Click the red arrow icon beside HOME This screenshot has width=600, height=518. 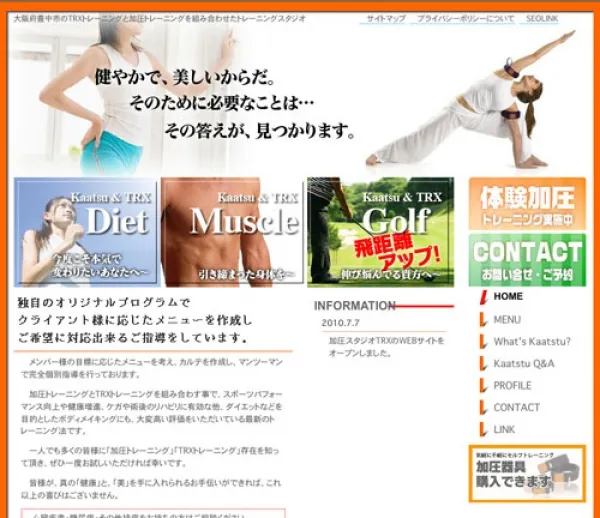pos(484,298)
